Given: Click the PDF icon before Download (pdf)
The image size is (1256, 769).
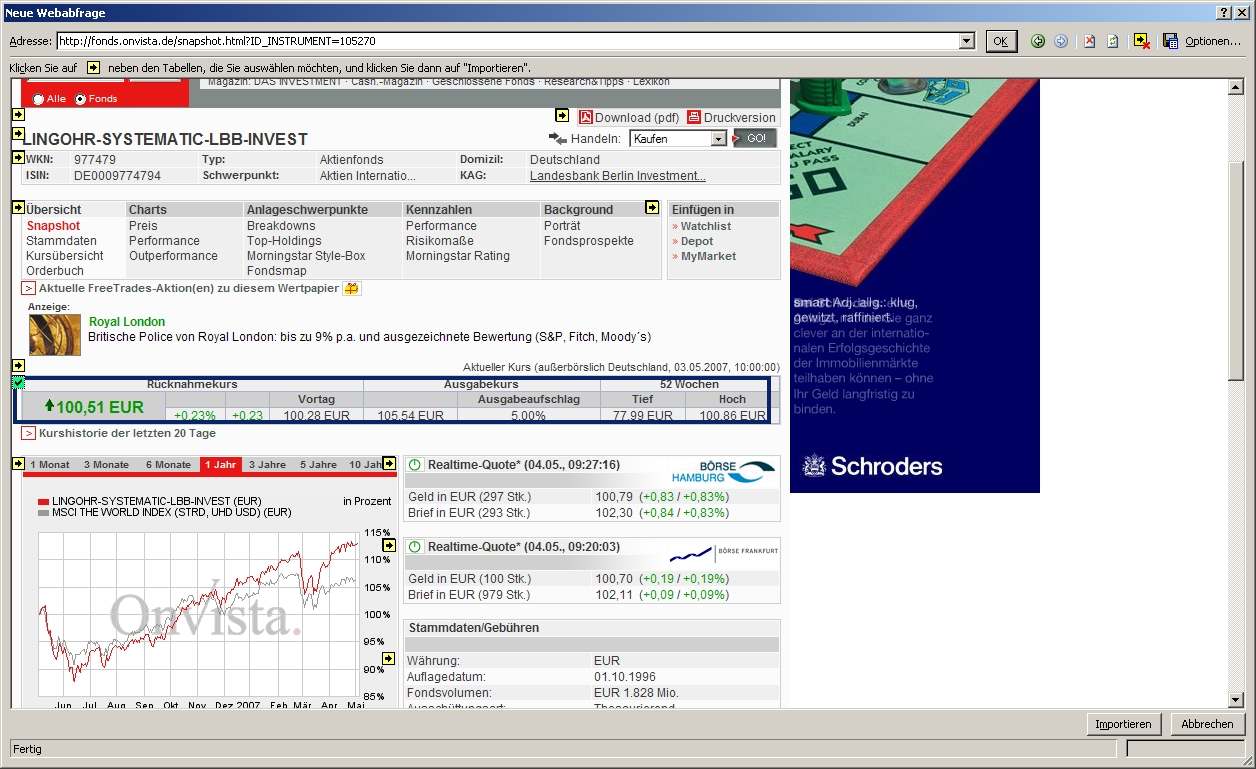Looking at the screenshot, I should click(x=586, y=117).
